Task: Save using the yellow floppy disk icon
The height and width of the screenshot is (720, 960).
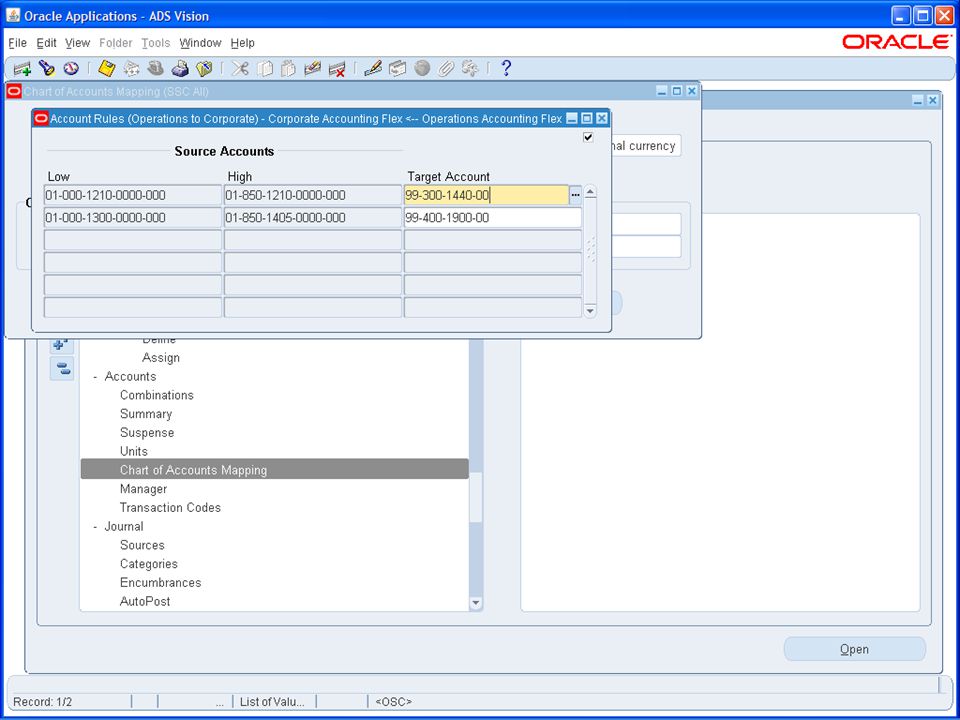Action: 107,69
